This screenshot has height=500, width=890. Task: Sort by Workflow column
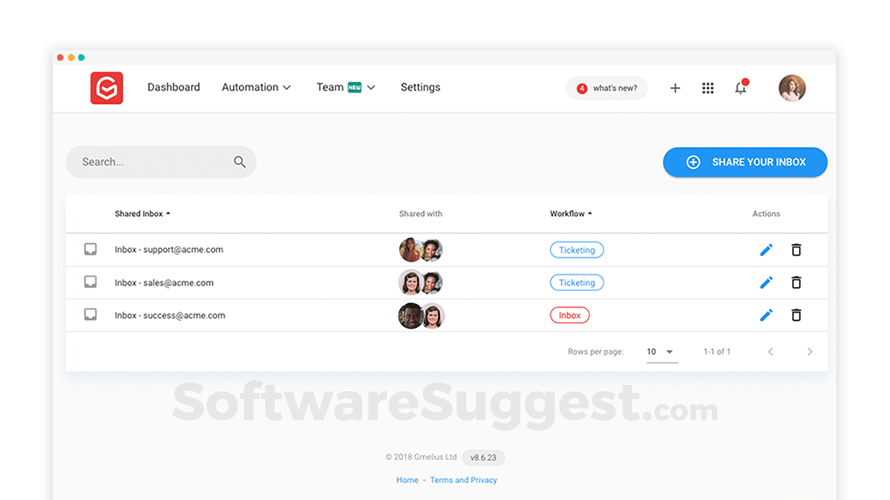570,214
